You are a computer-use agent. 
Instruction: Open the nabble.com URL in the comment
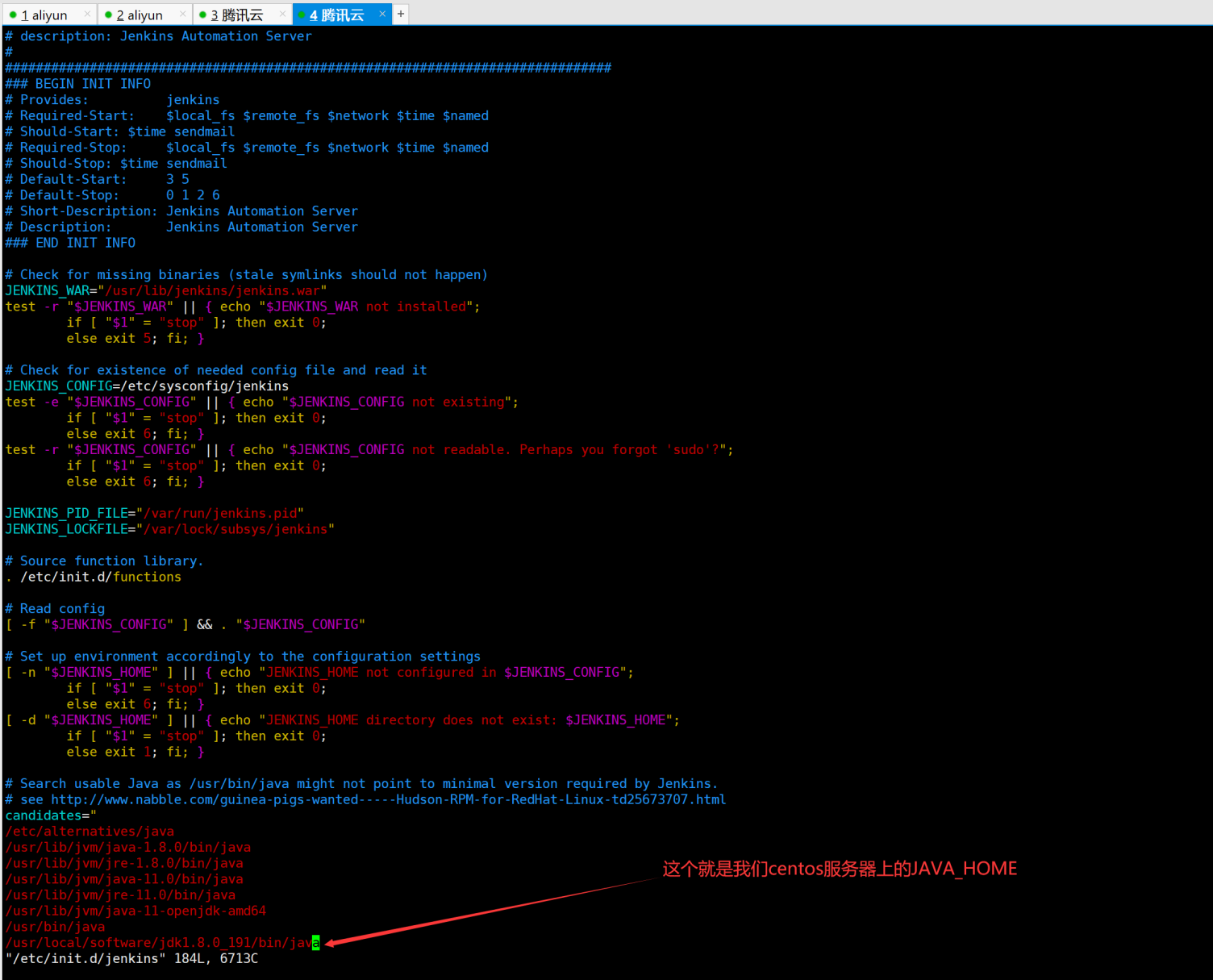tap(388, 799)
